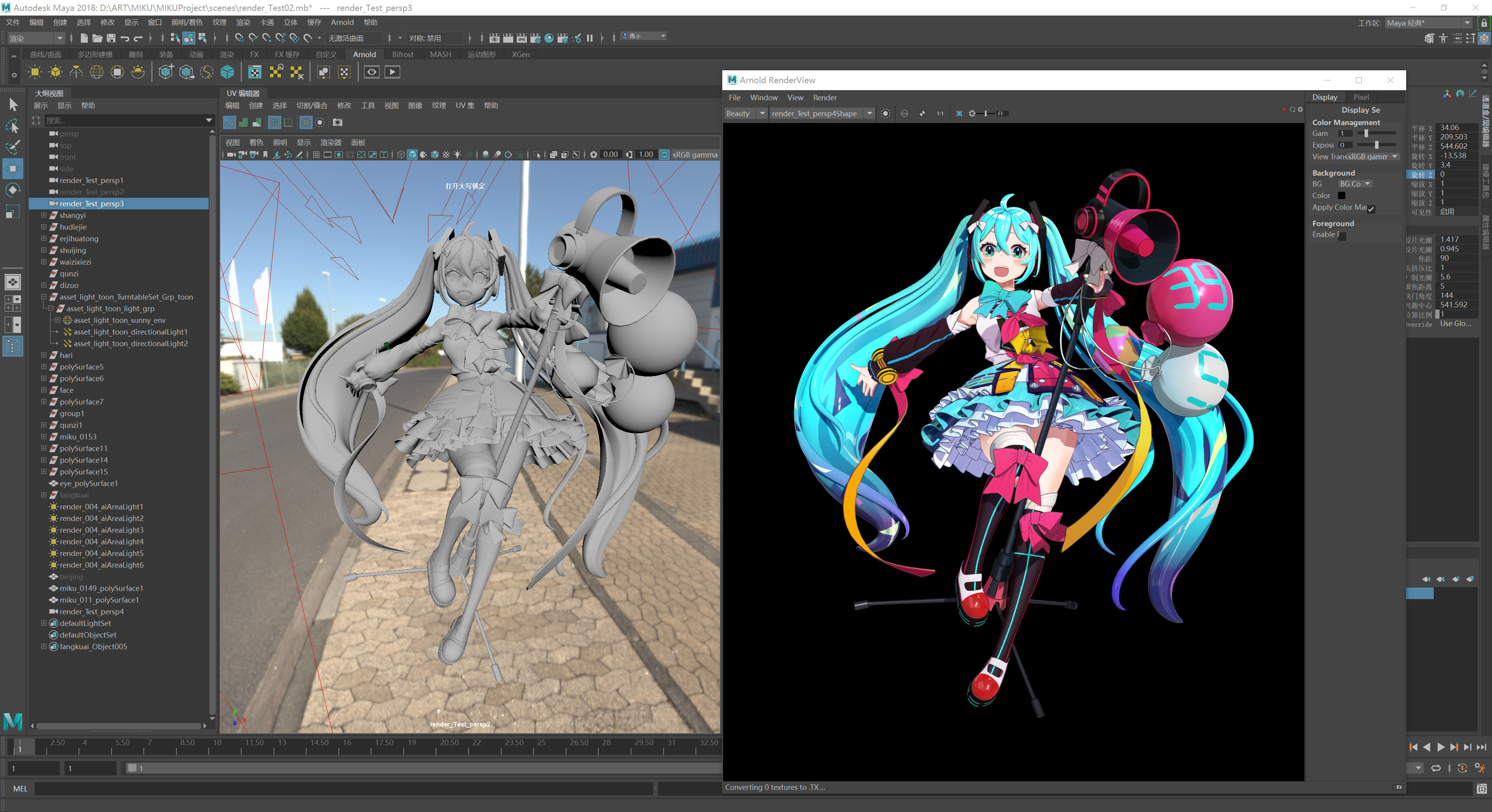Open RenderView Render menu
This screenshot has width=1492, height=812.
825,98
